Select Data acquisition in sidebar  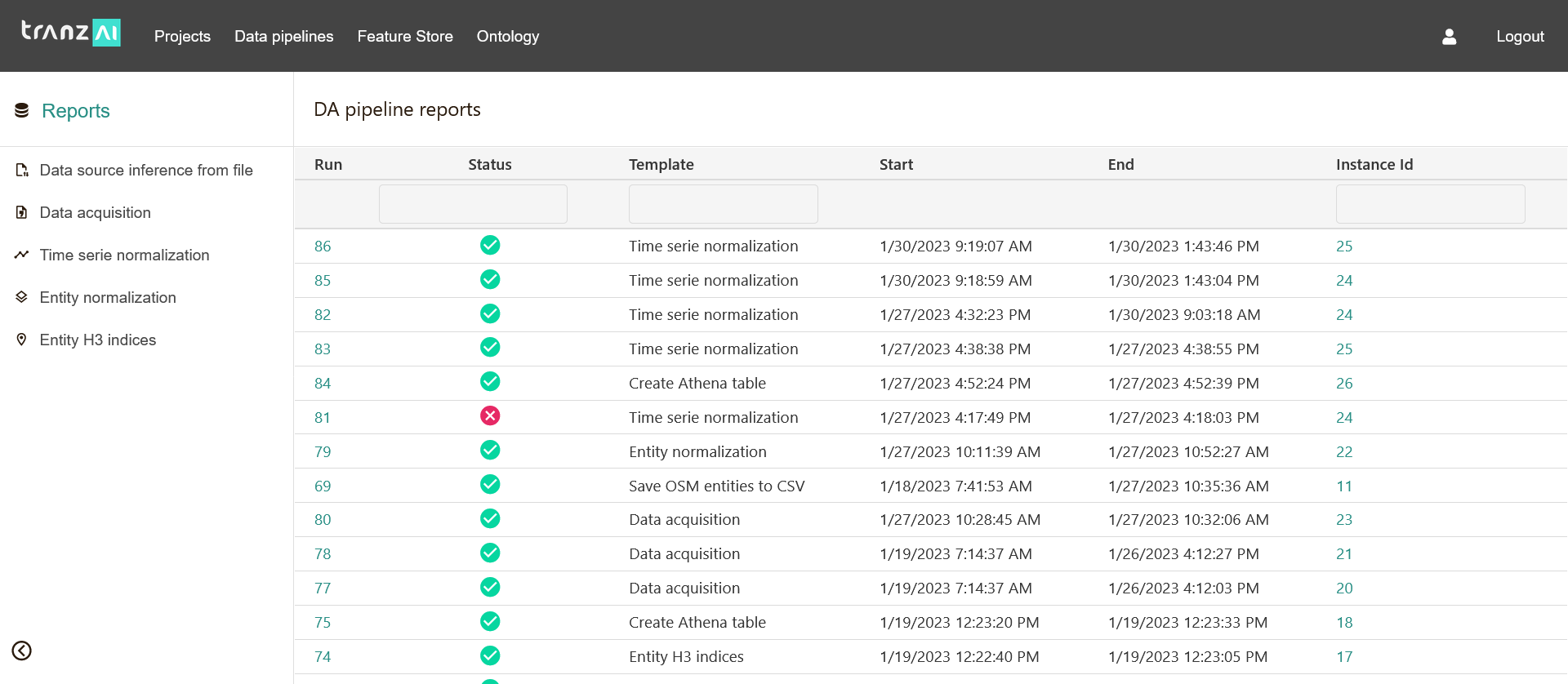tap(96, 212)
